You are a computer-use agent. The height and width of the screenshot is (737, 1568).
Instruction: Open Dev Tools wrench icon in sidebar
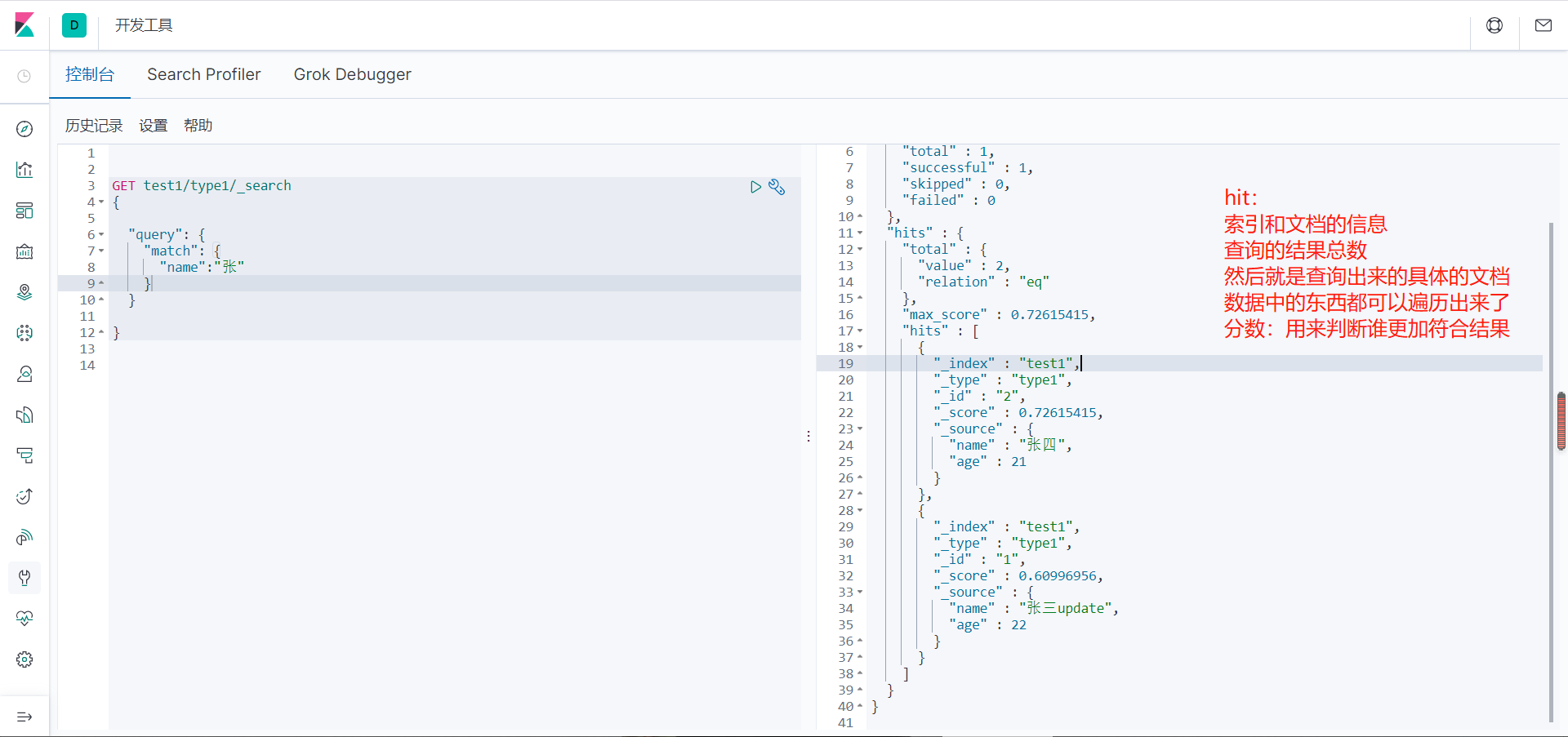click(24, 578)
